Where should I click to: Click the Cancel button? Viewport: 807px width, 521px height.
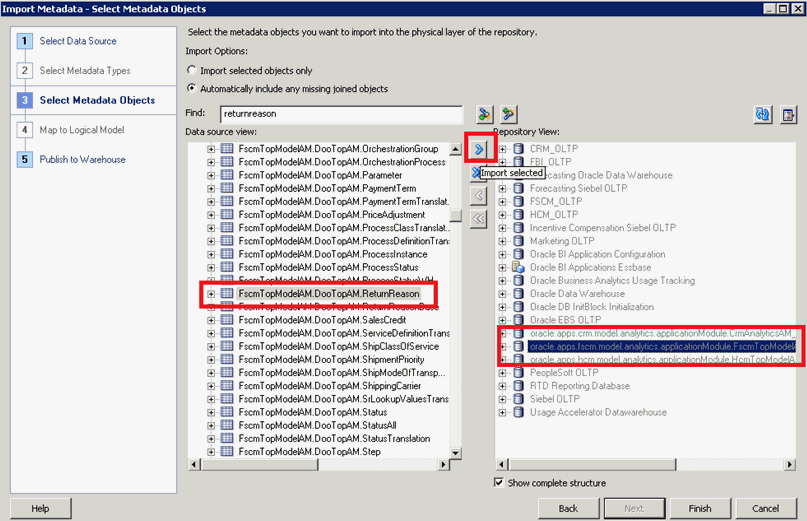point(765,508)
